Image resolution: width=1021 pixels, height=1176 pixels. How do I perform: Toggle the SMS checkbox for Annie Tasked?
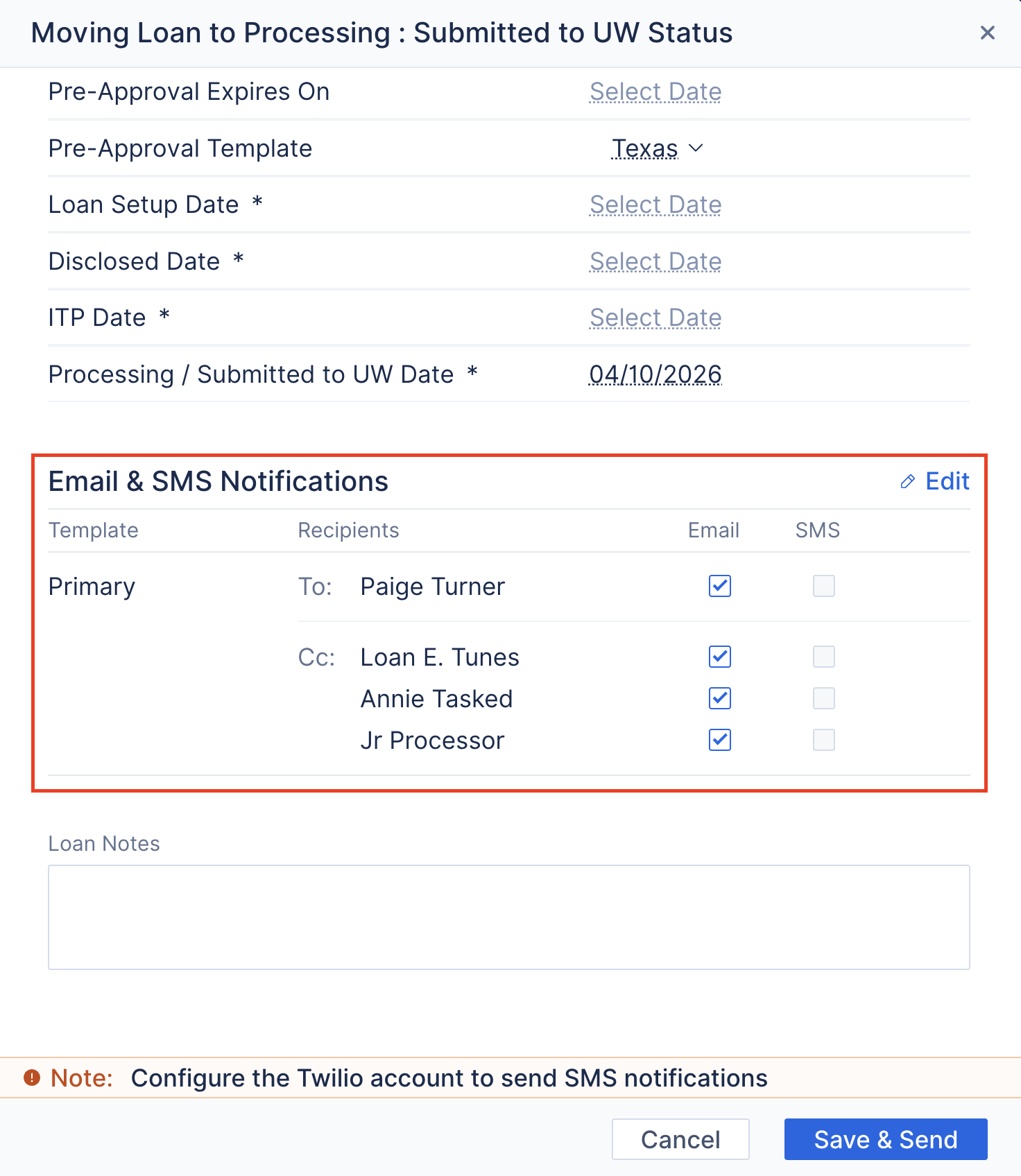[x=823, y=698]
